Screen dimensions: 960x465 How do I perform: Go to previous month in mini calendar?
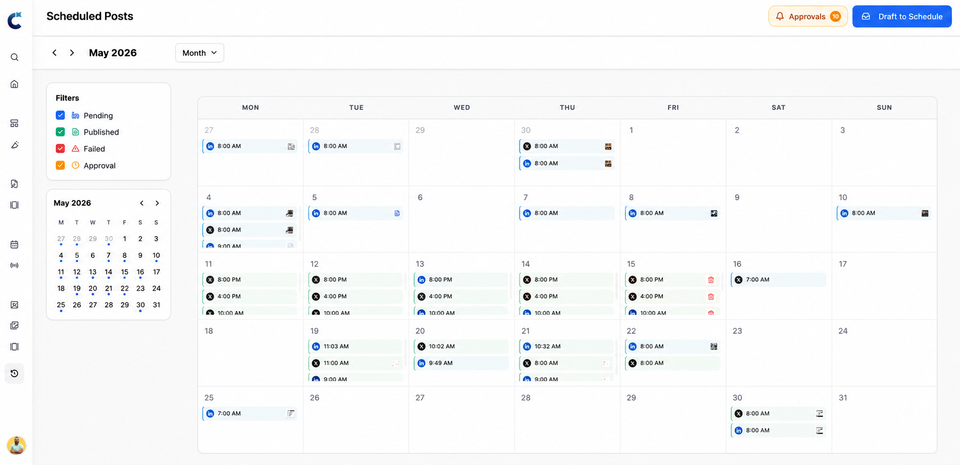click(x=141, y=203)
